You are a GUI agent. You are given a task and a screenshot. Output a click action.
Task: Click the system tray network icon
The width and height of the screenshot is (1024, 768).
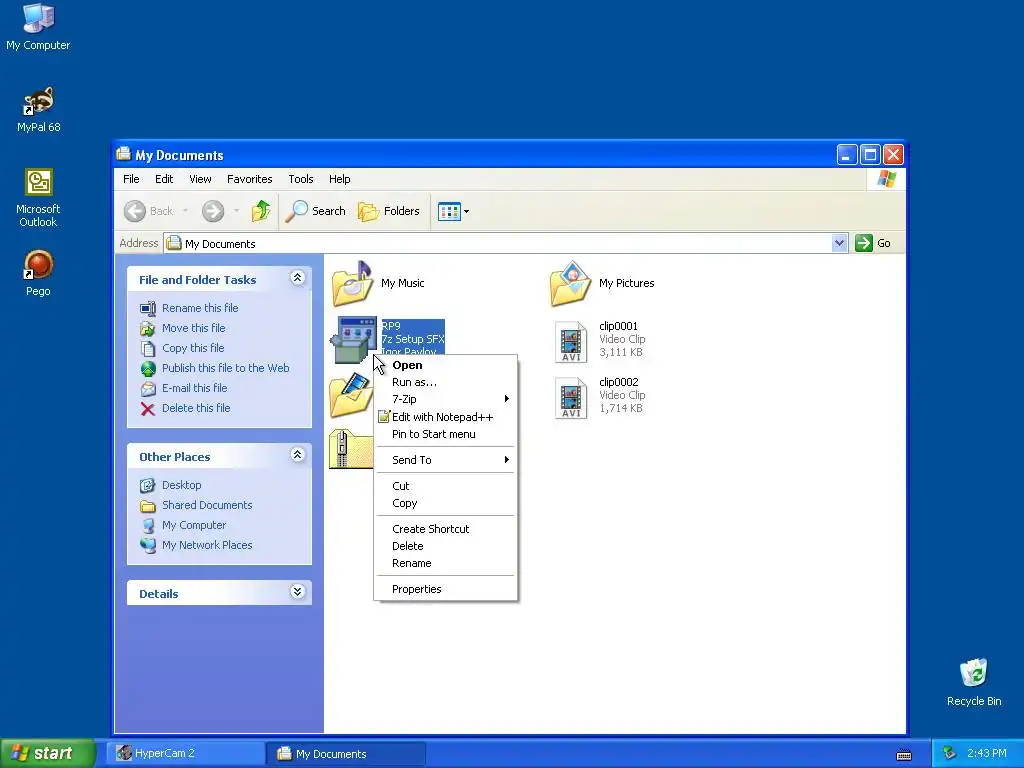(x=949, y=754)
